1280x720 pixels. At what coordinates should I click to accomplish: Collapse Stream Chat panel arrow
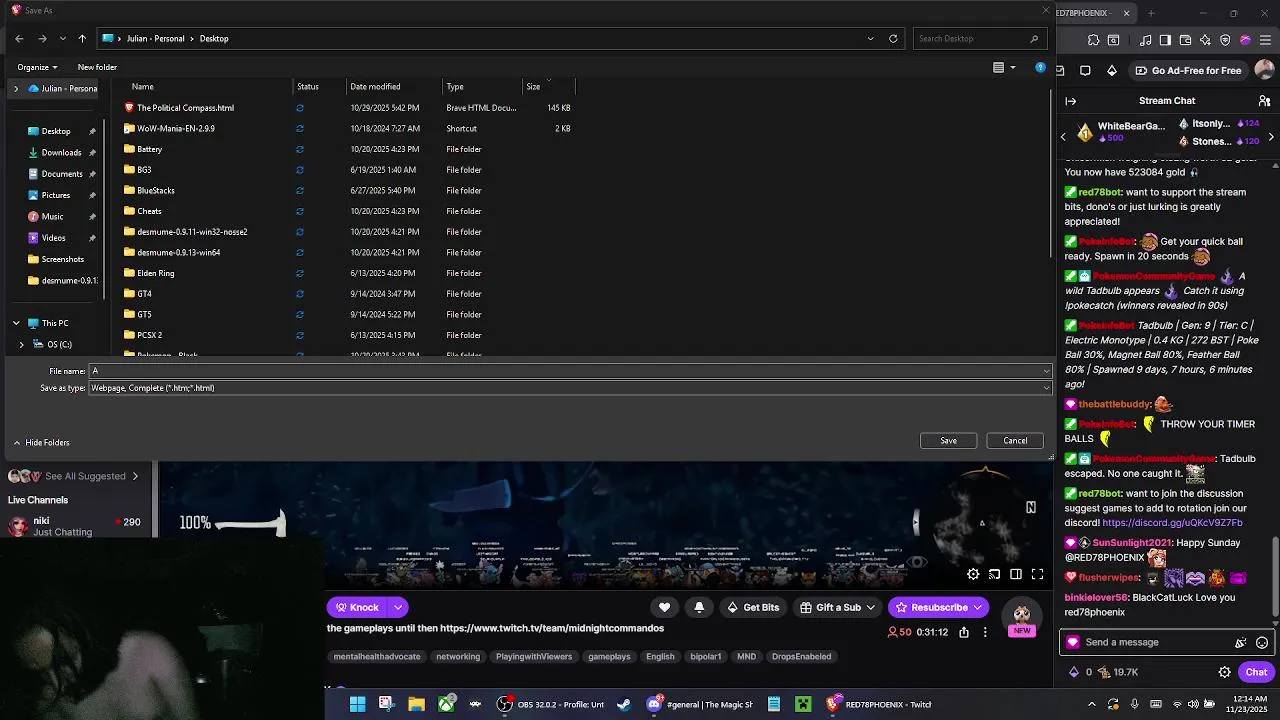click(1070, 101)
